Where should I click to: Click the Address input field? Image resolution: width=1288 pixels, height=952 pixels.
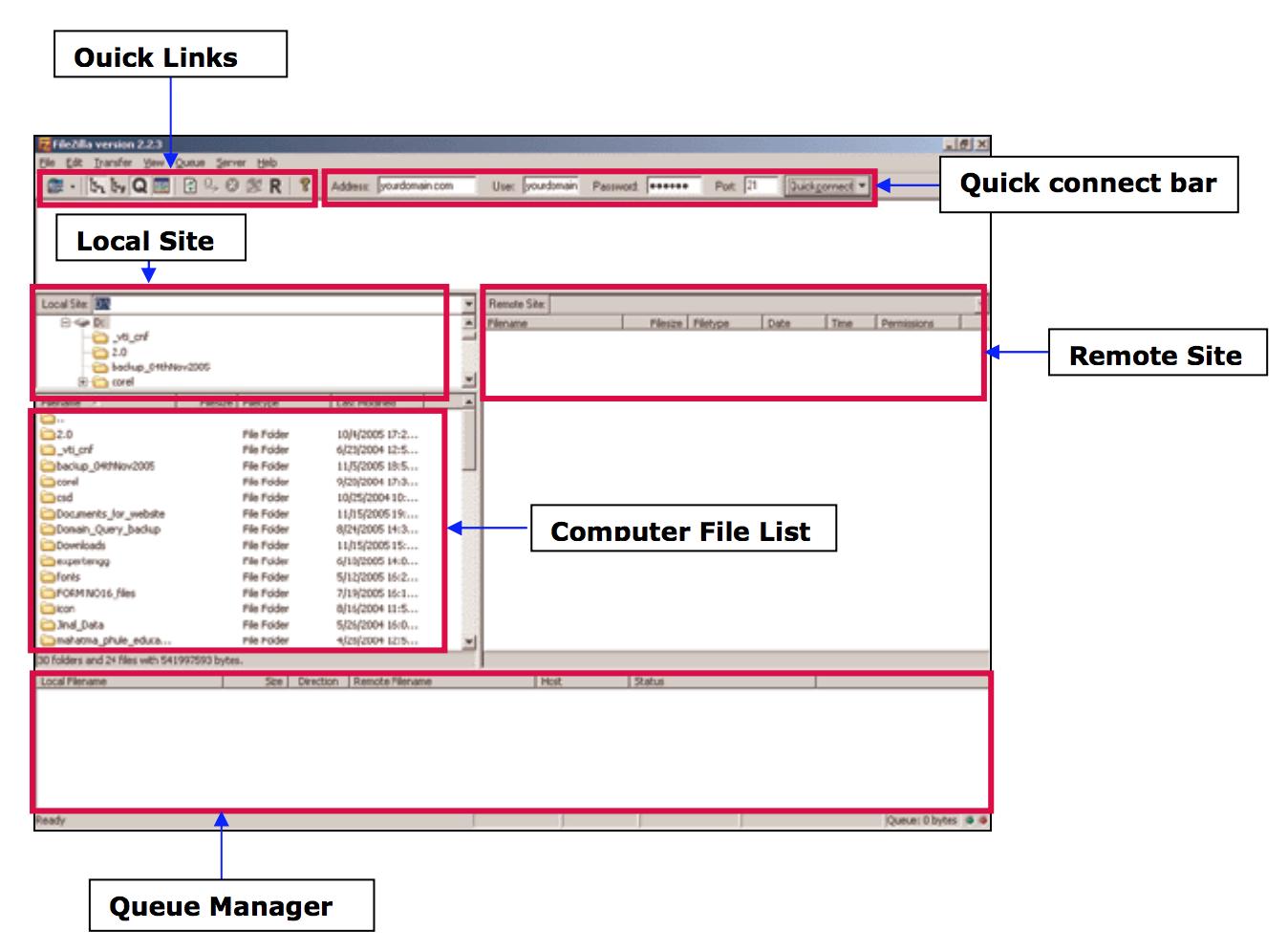click(426, 185)
